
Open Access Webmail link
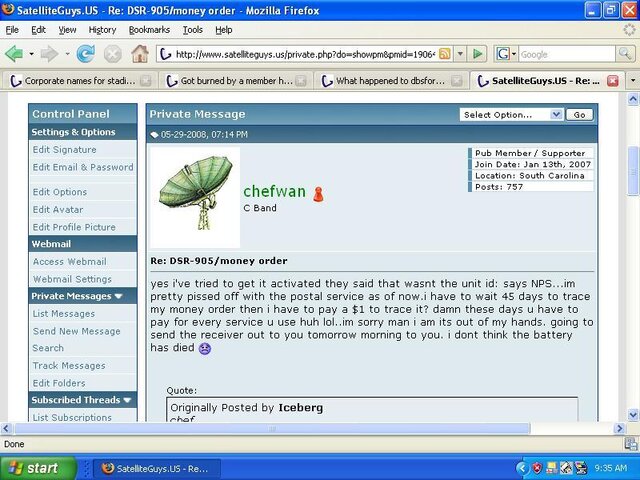(70, 262)
